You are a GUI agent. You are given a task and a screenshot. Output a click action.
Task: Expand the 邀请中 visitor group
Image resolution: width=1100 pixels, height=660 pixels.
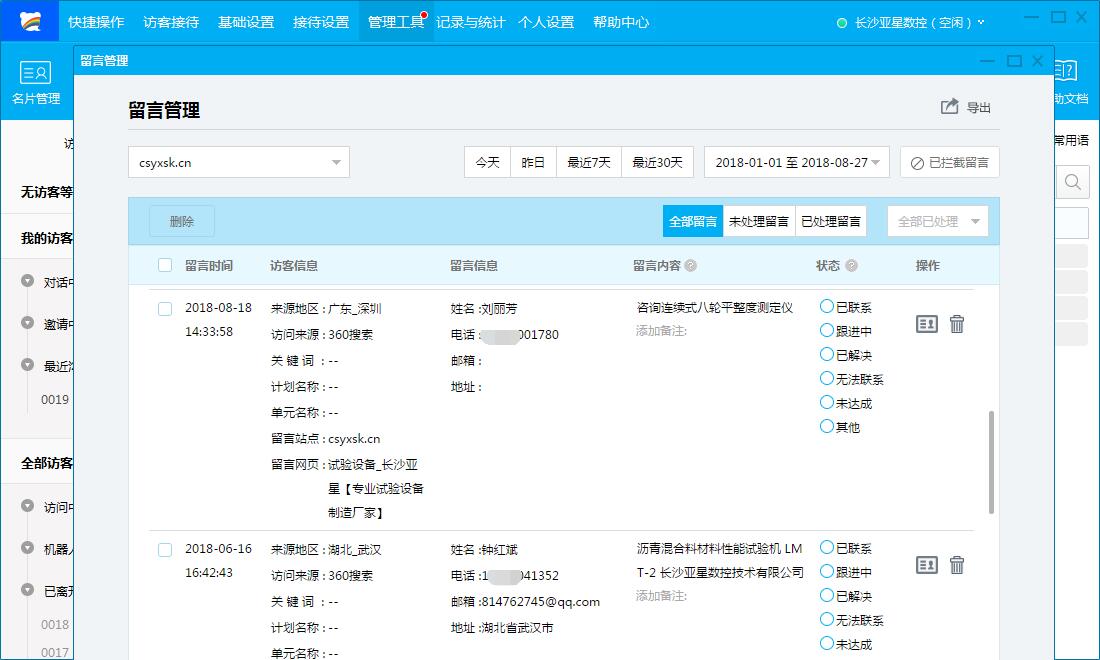pos(27,323)
